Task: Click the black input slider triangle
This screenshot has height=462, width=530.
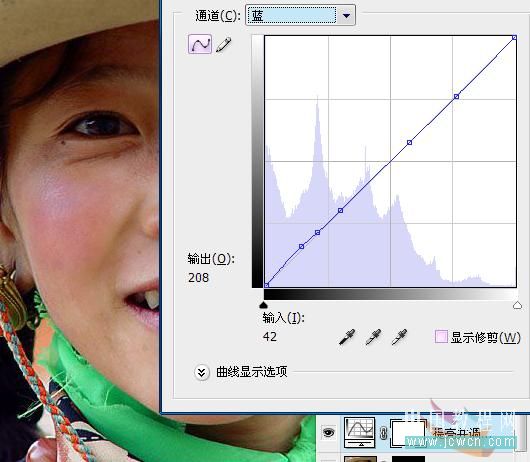Action: click(263, 305)
